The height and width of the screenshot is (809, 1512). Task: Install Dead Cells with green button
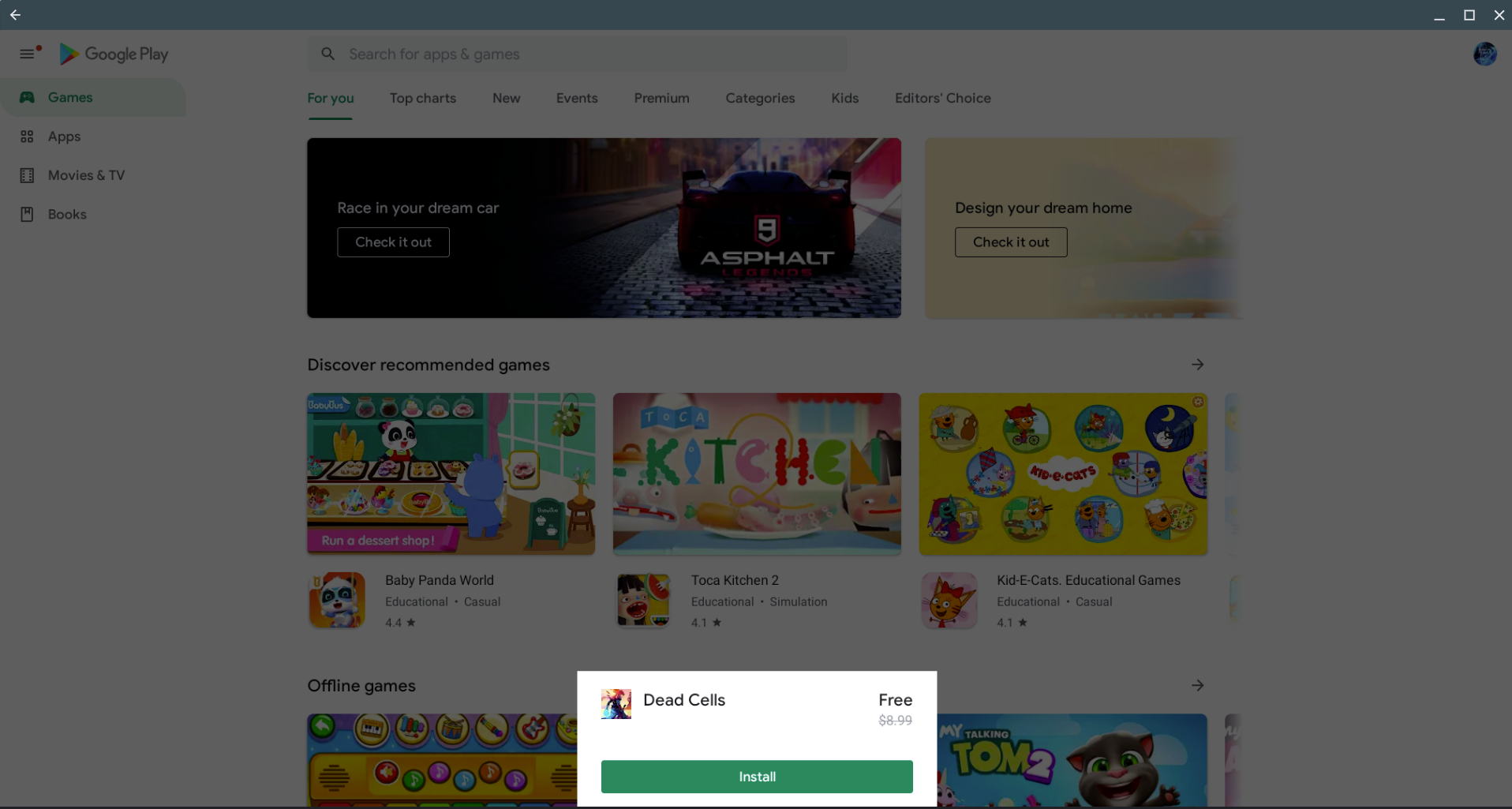pyautogui.click(x=756, y=777)
